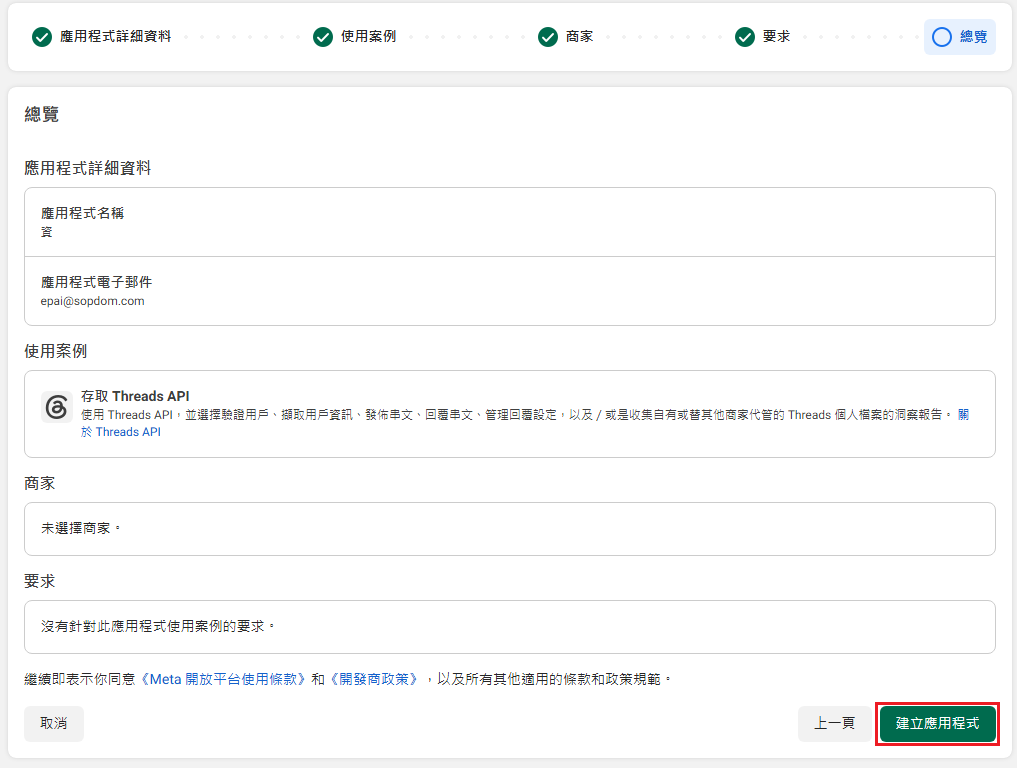Image resolution: width=1017 pixels, height=768 pixels.
Task: Click the checkmark icon beside 商家 step
Action: tap(548, 37)
